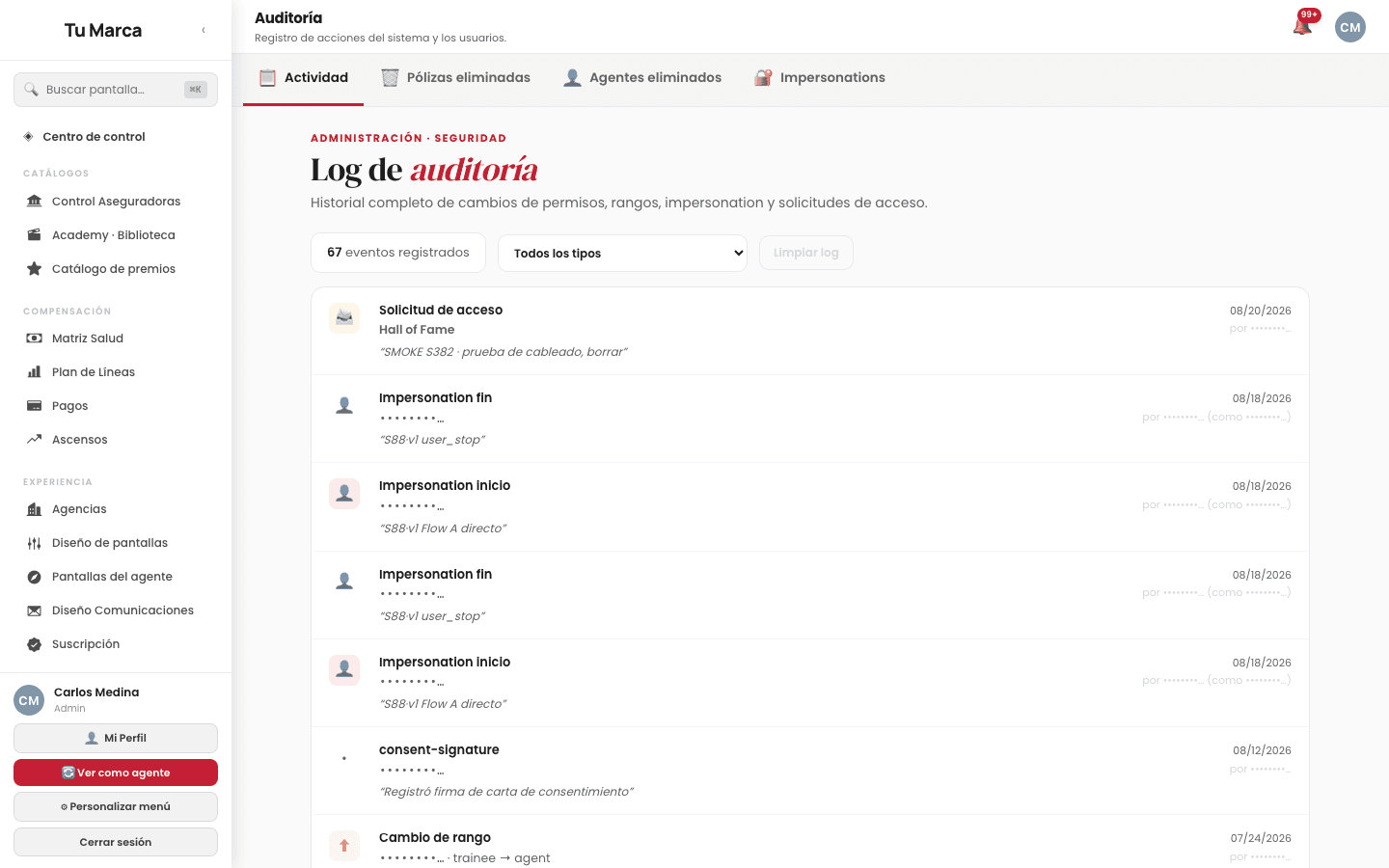Click the Control Aseguradoras bank icon
Image resolution: width=1389 pixels, height=868 pixels.
click(35, 202)
